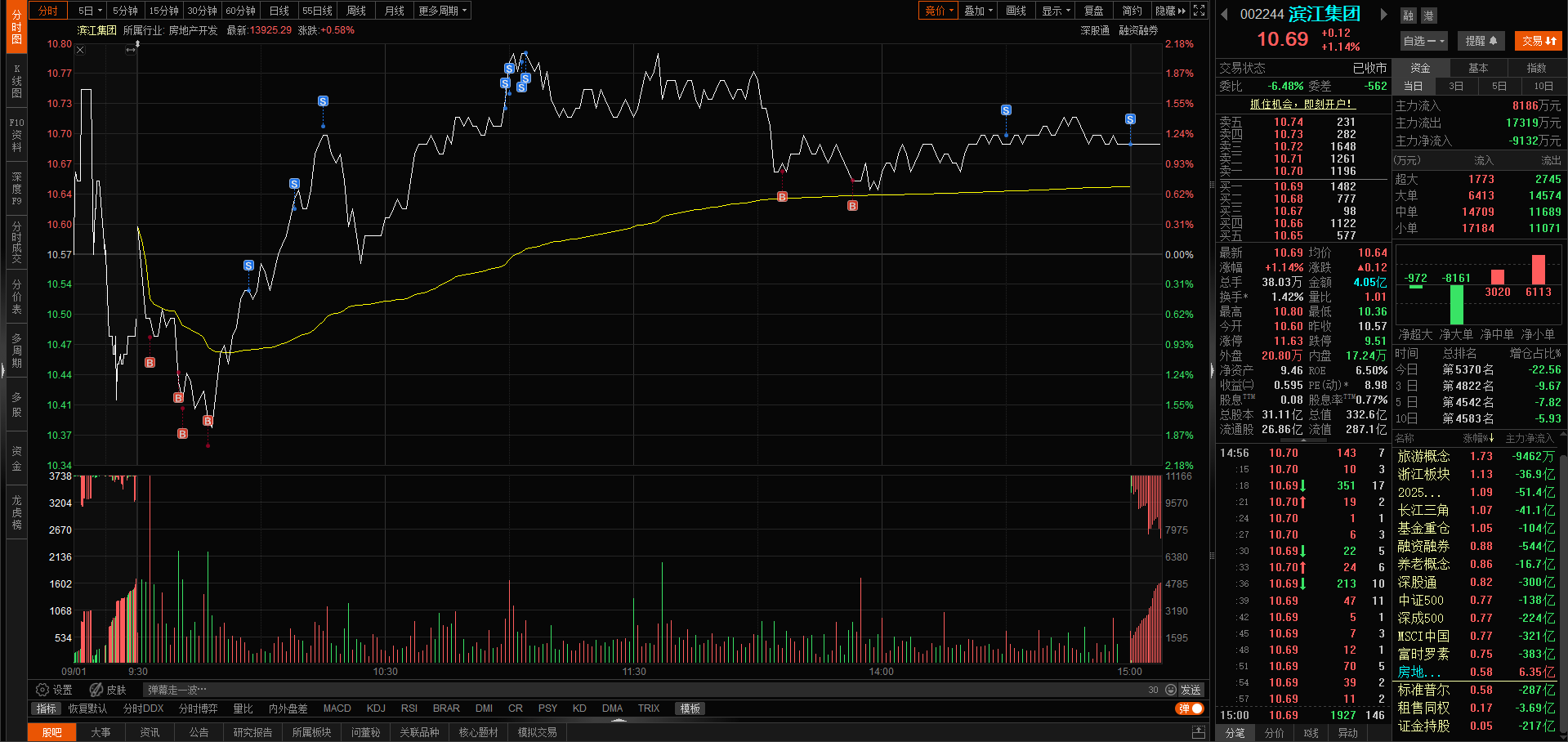Open 资金 in left sidebar

(16, 458)
